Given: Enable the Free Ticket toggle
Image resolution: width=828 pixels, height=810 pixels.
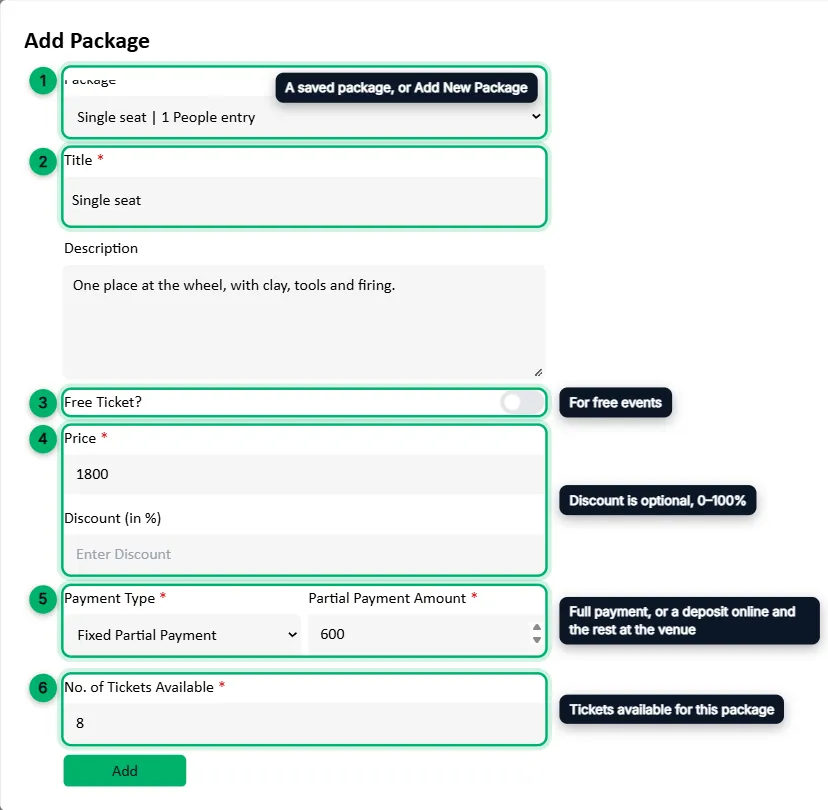Looking at the screenshot, I should point(522,402).
